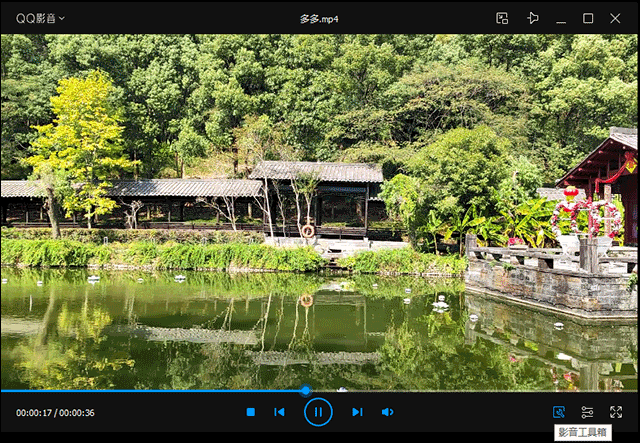Open the QQ影音 main menu dropdown
Screen dimensions: 640x443
tap(40, 18)
